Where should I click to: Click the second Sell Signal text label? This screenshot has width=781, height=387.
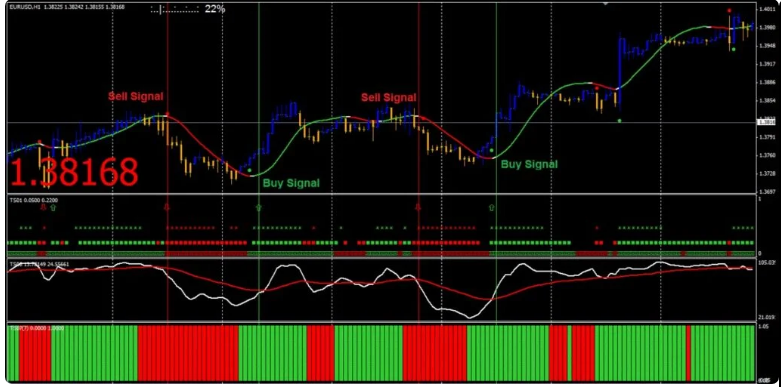tap(389, 97)
